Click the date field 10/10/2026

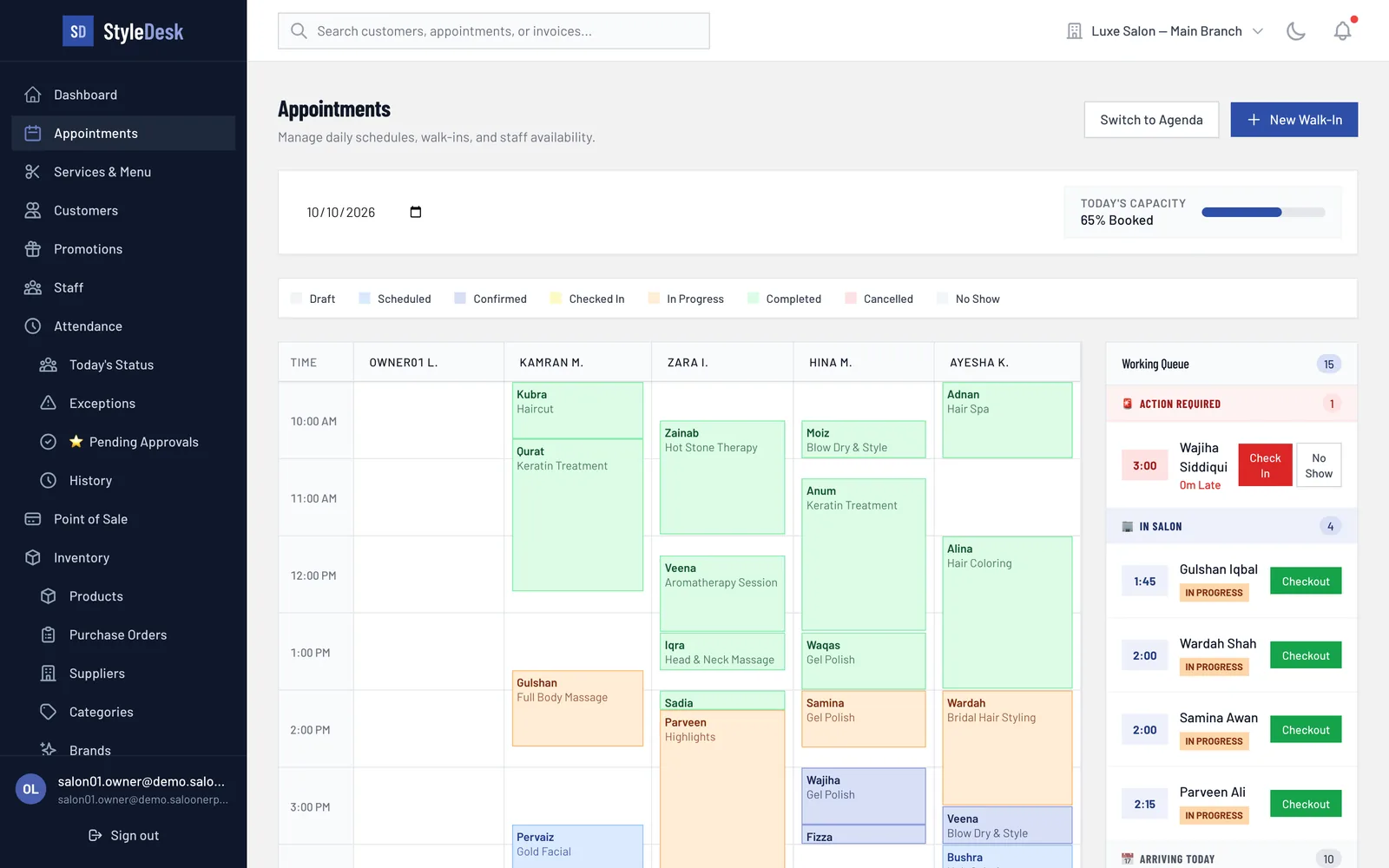pos(364,212)
